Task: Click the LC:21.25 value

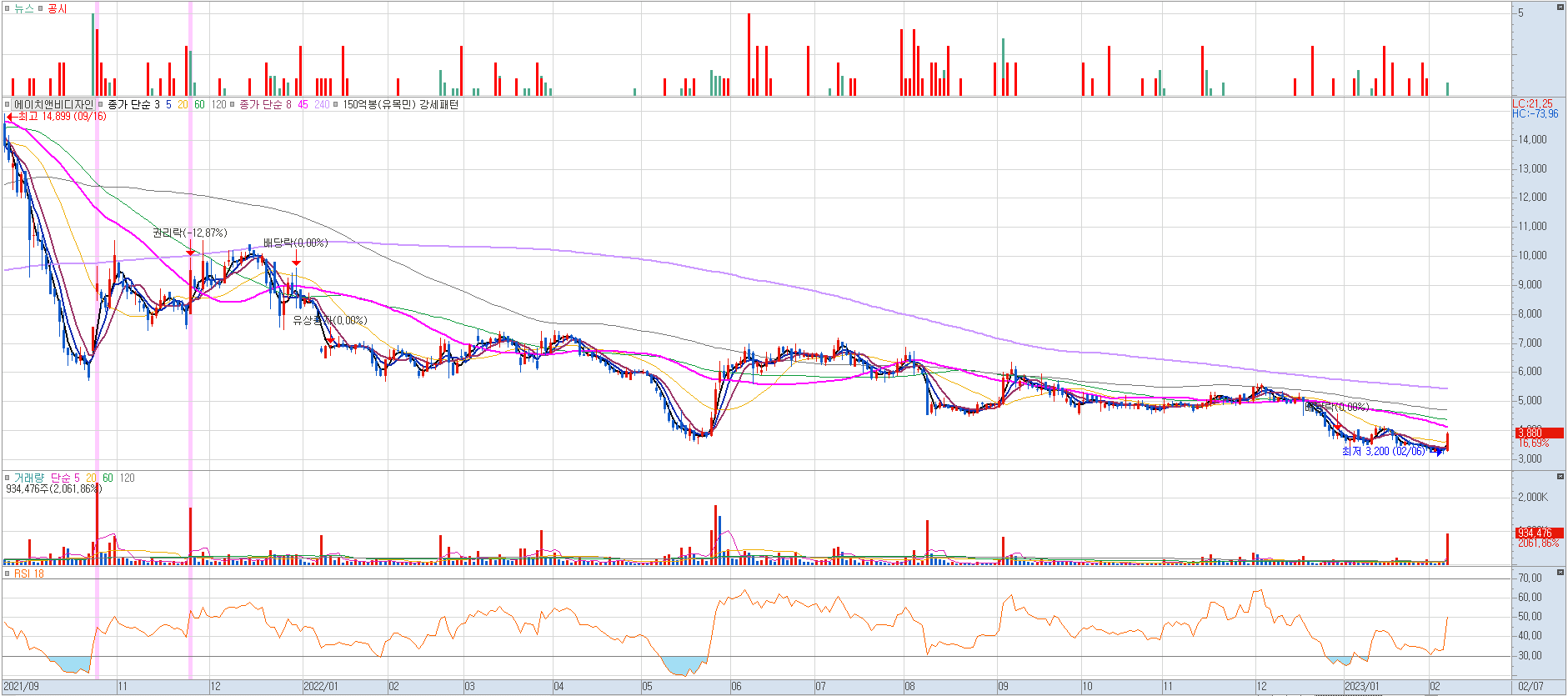Action: click(1532, 104)
